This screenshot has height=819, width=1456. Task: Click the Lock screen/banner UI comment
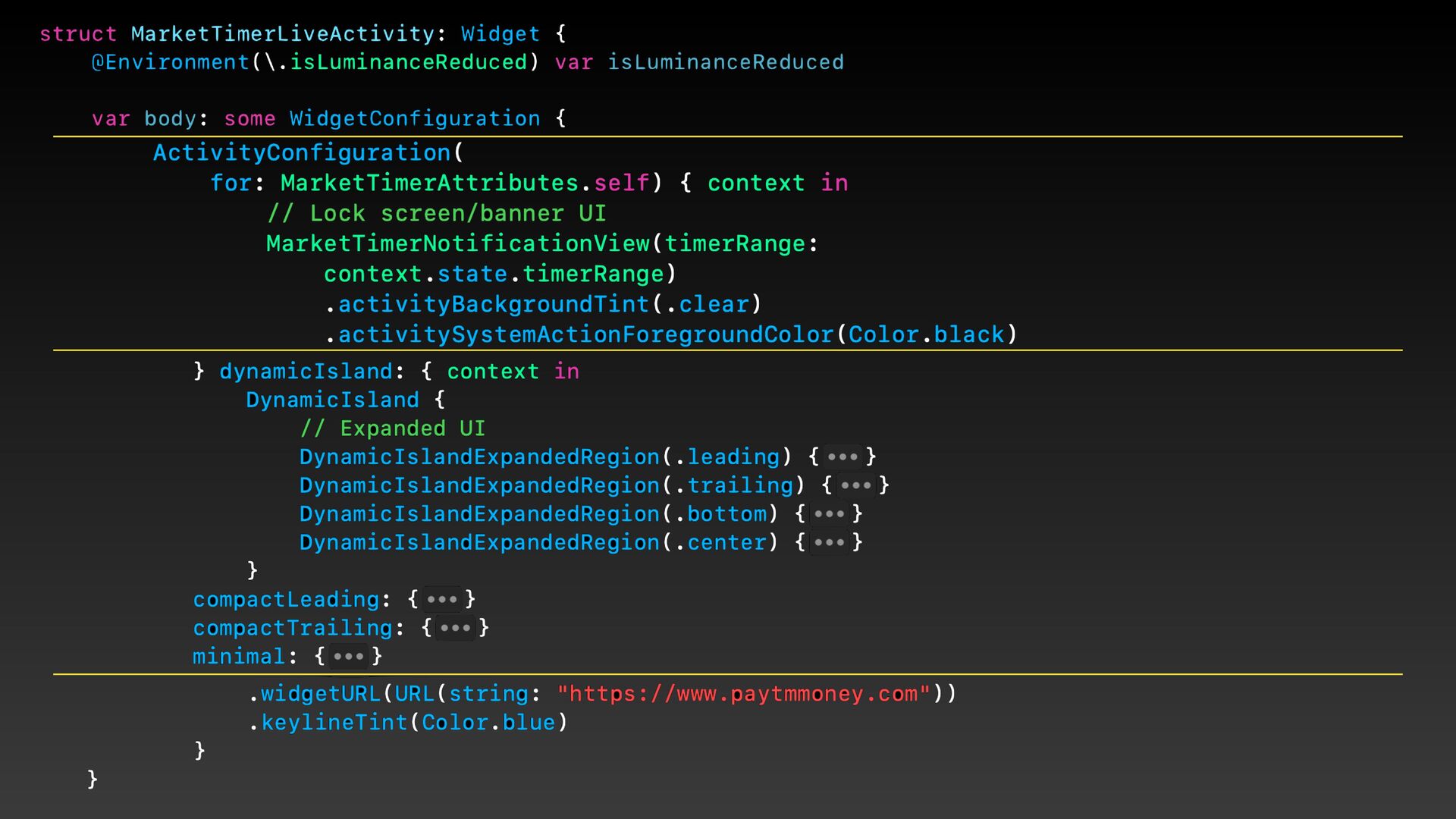pos(437,214)
